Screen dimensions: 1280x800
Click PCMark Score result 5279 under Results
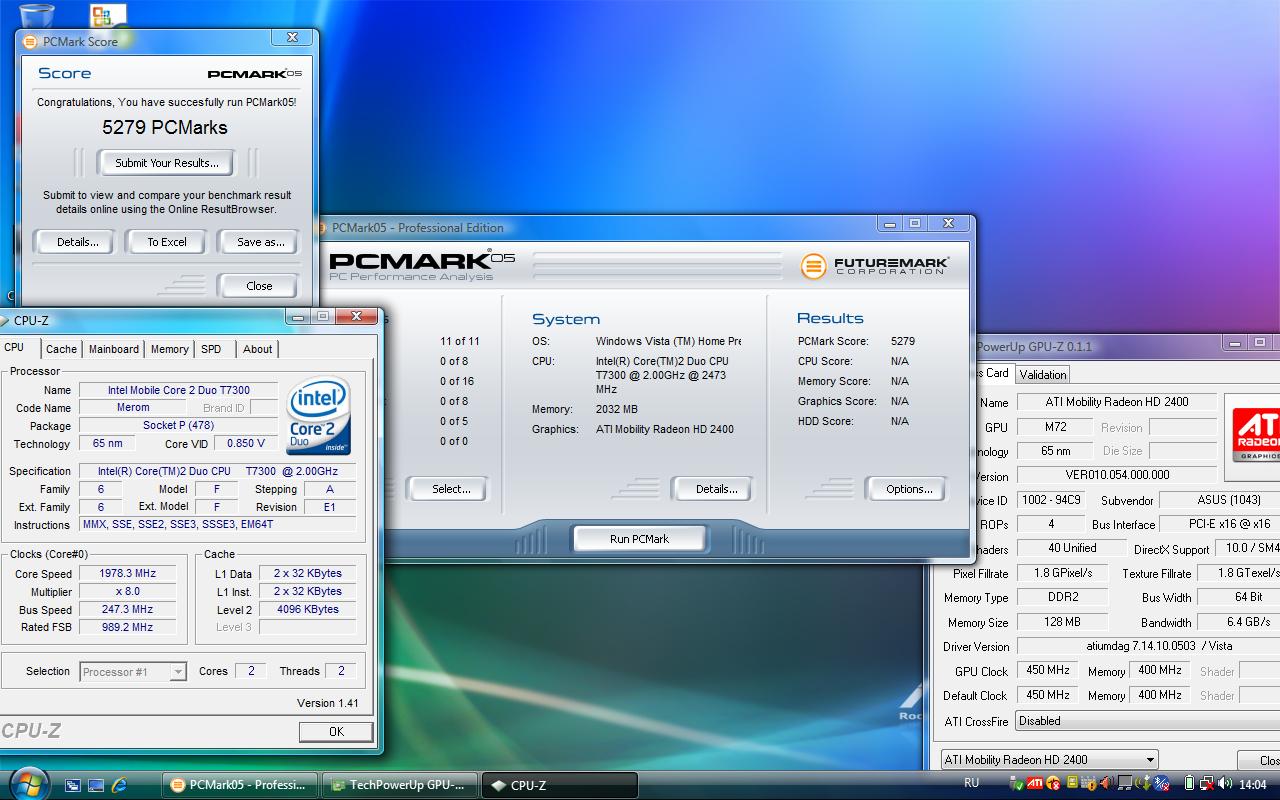tap(903, 341)
